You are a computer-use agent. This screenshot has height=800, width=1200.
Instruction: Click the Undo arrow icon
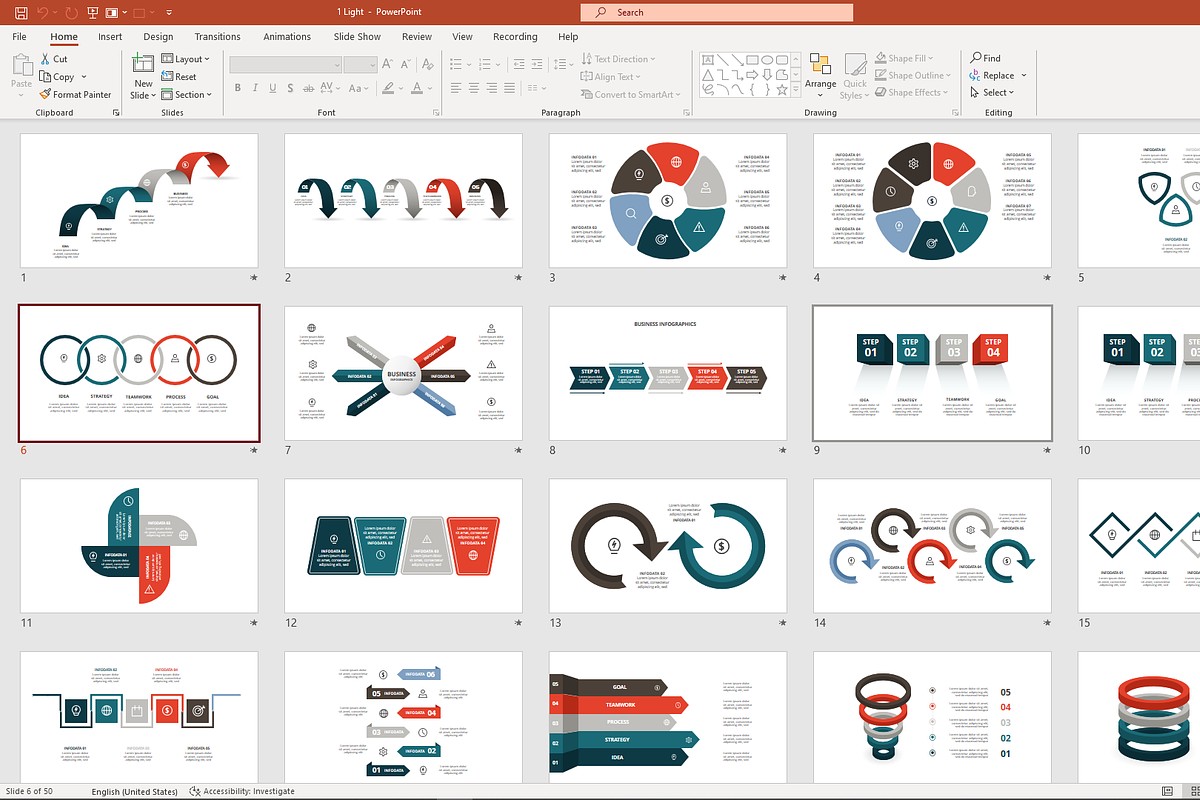[x=43, y=13]
